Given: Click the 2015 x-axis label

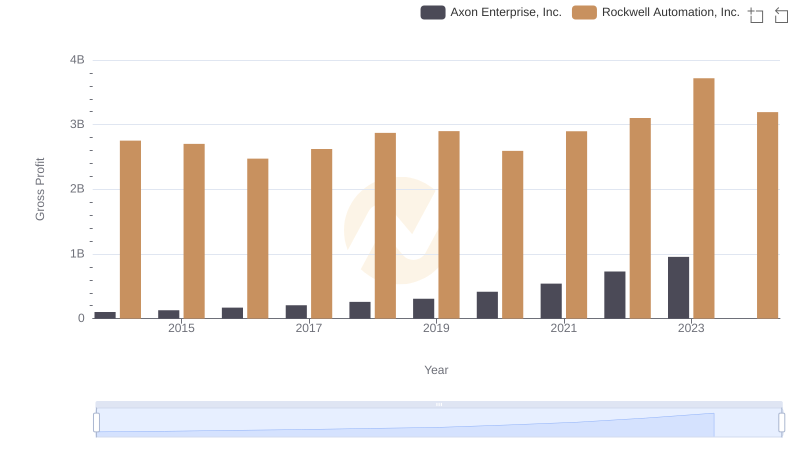Looking at the screenshot, I should pyautogui.click(x=181, y=328).
